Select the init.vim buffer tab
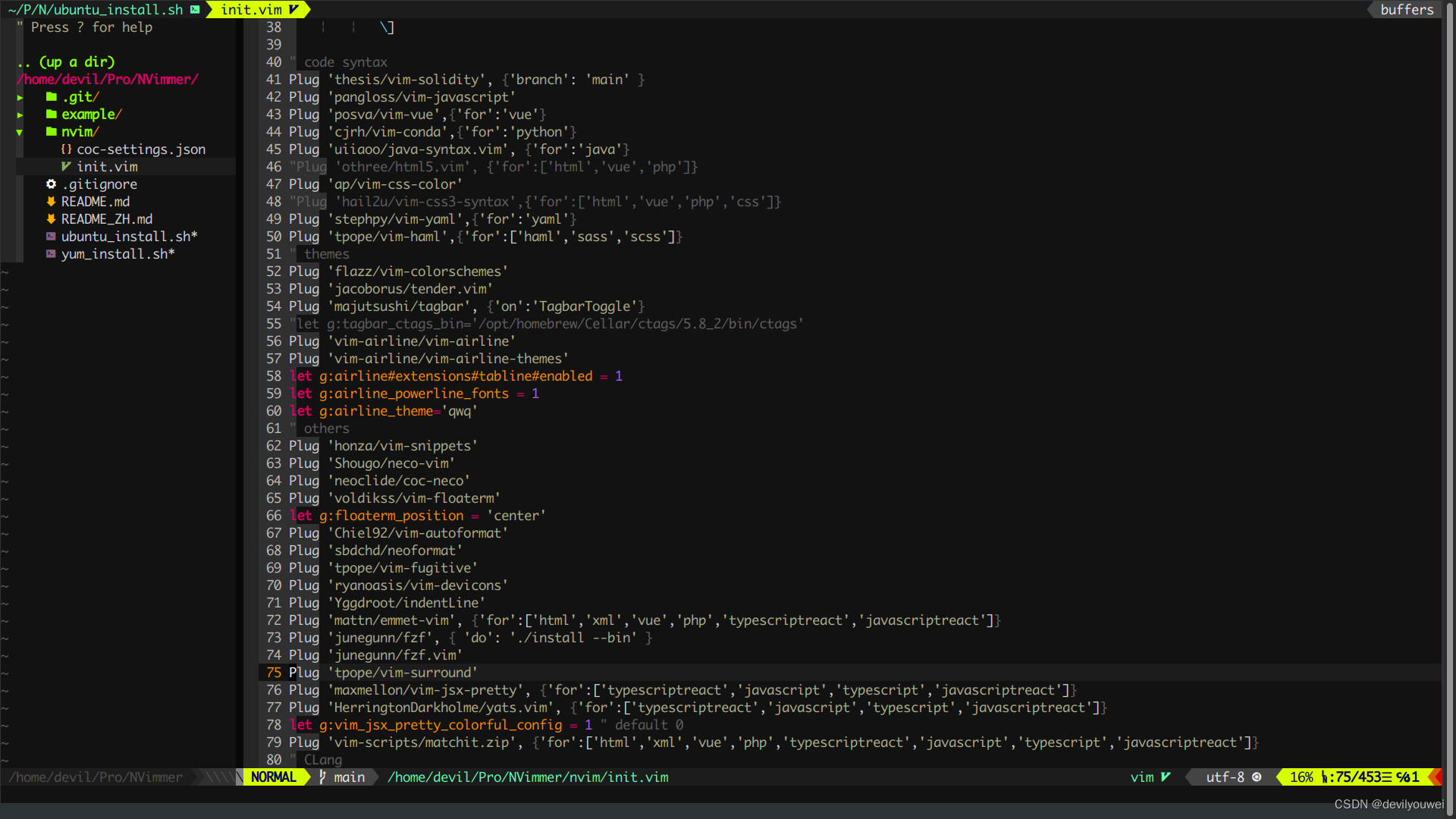Screen dimensions: 1456x819 coord(258,10)
